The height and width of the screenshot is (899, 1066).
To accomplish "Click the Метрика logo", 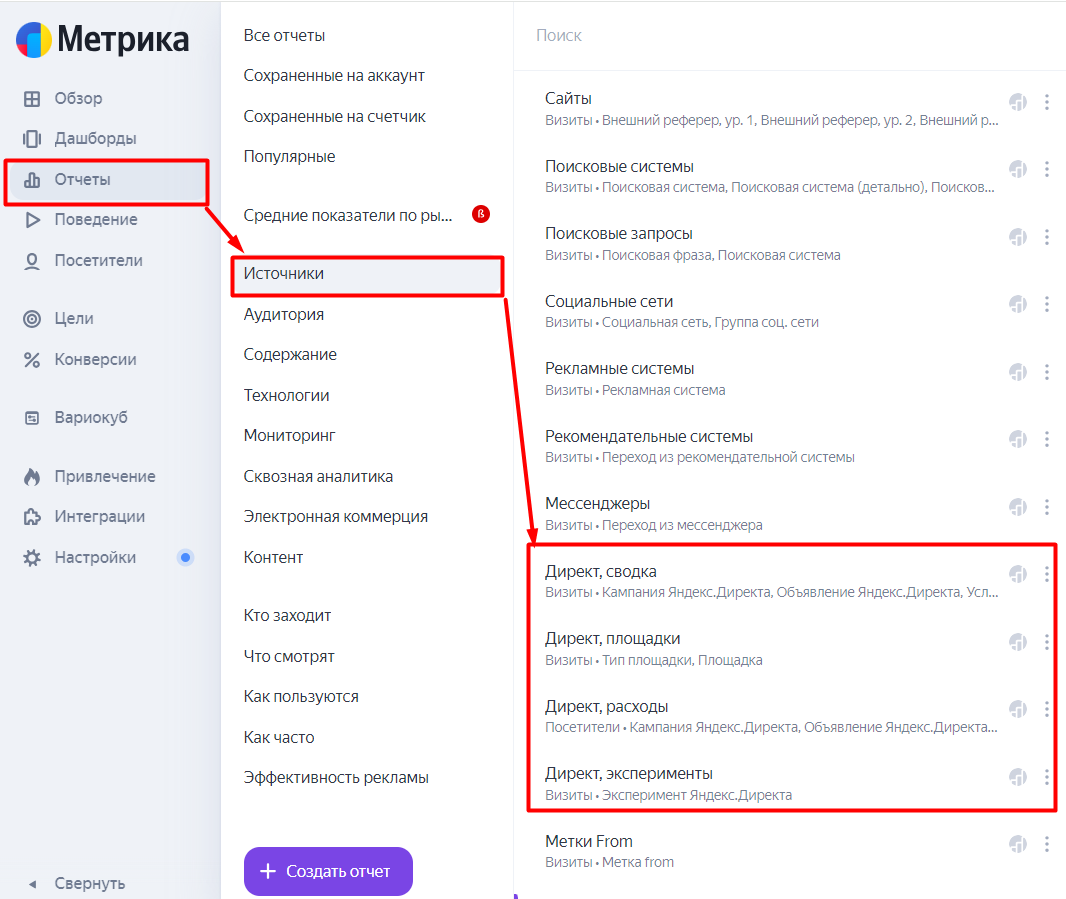I will tap(102, 39).
